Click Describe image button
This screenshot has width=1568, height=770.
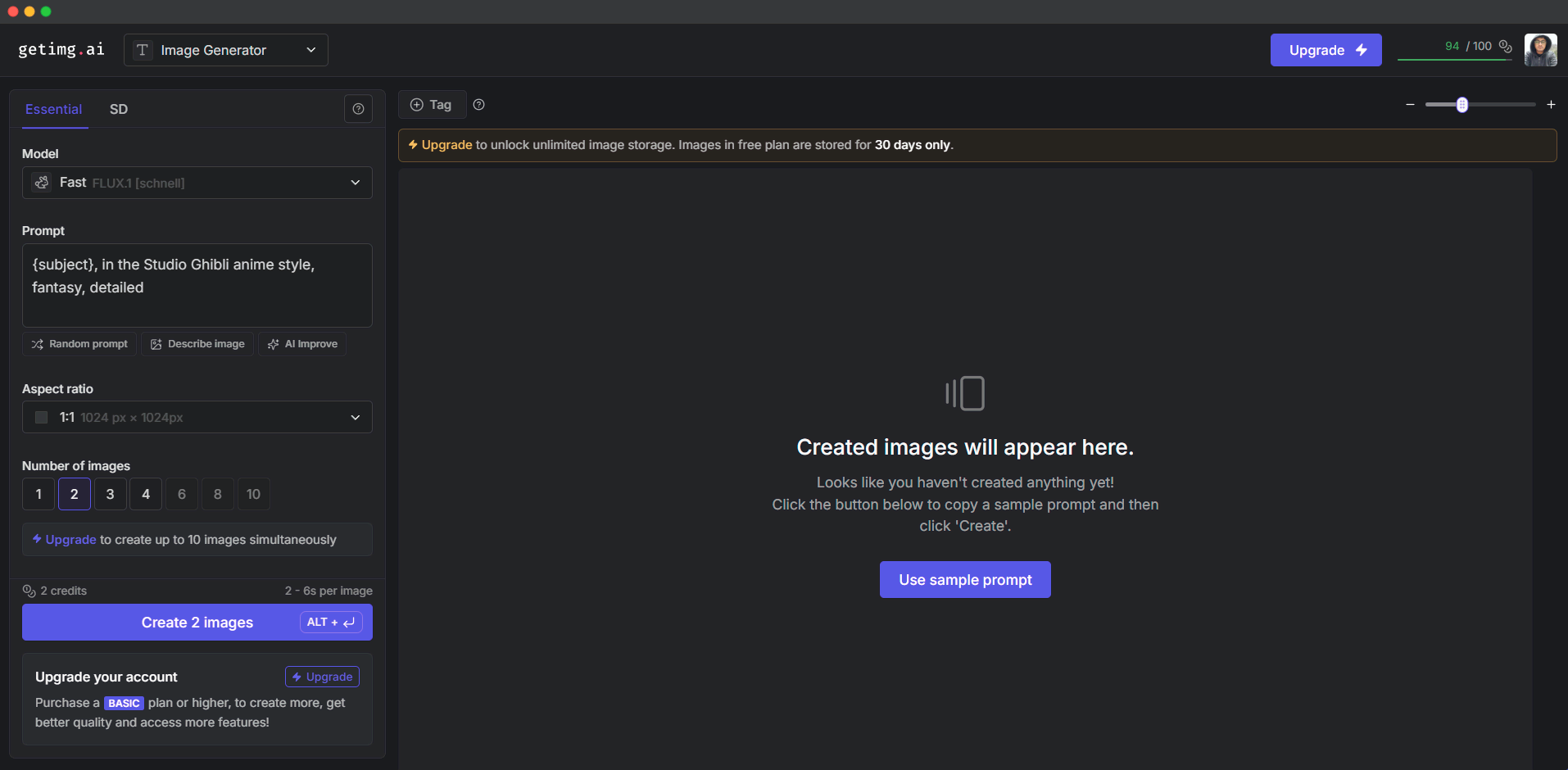coord(197,344)
